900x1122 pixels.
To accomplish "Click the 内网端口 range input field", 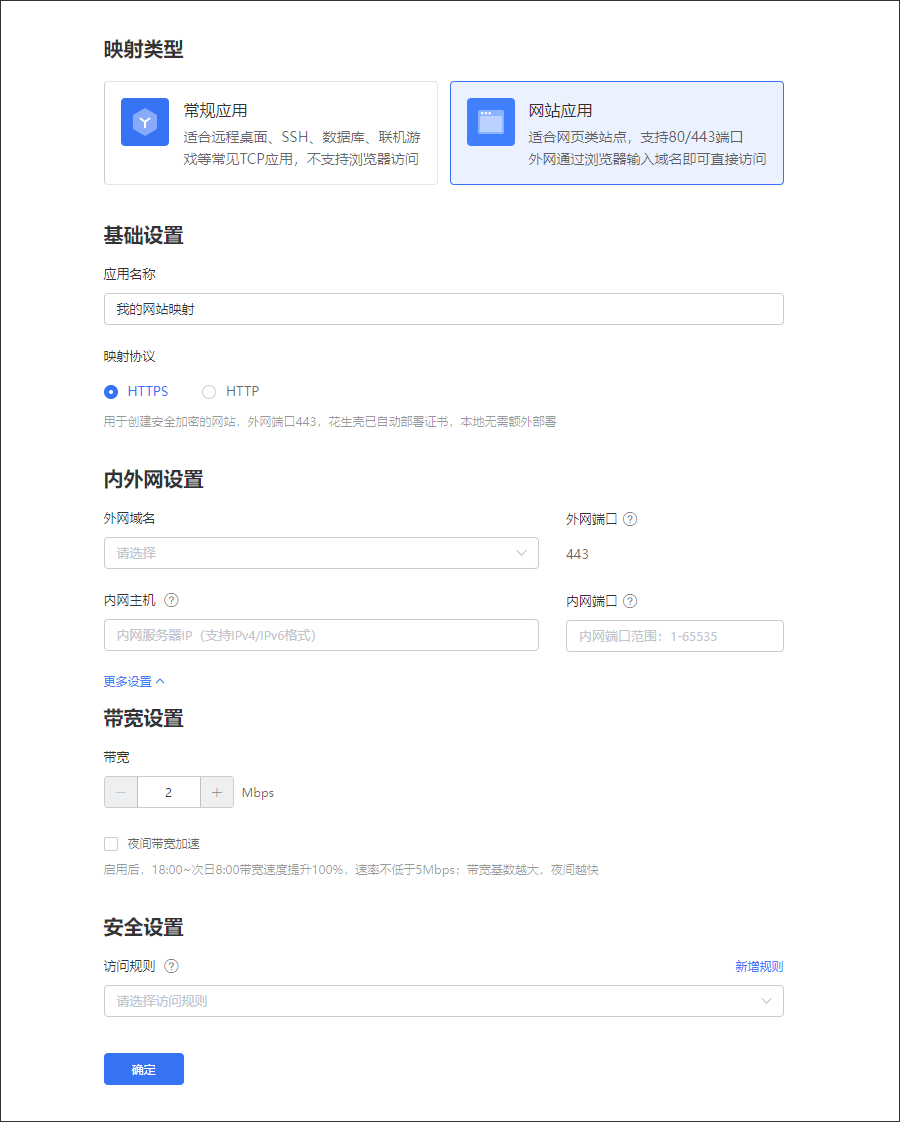I will pyautogui.click(x=675, y=635).
